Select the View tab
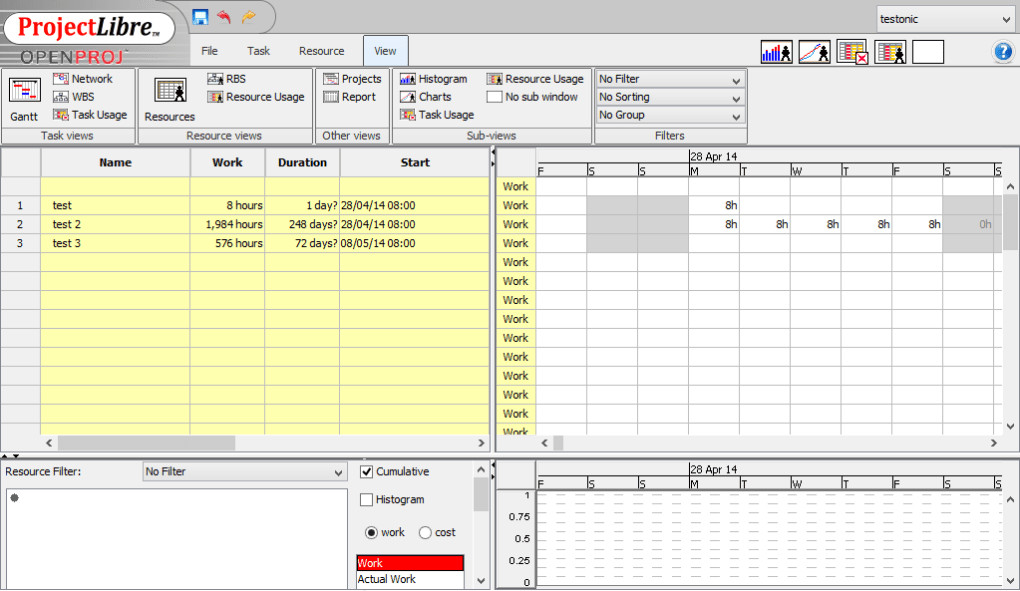 pos(385,51)
